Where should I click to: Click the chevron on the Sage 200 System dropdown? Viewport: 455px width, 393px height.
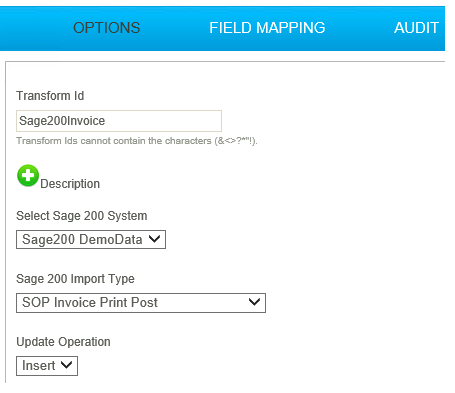[154, 239]
